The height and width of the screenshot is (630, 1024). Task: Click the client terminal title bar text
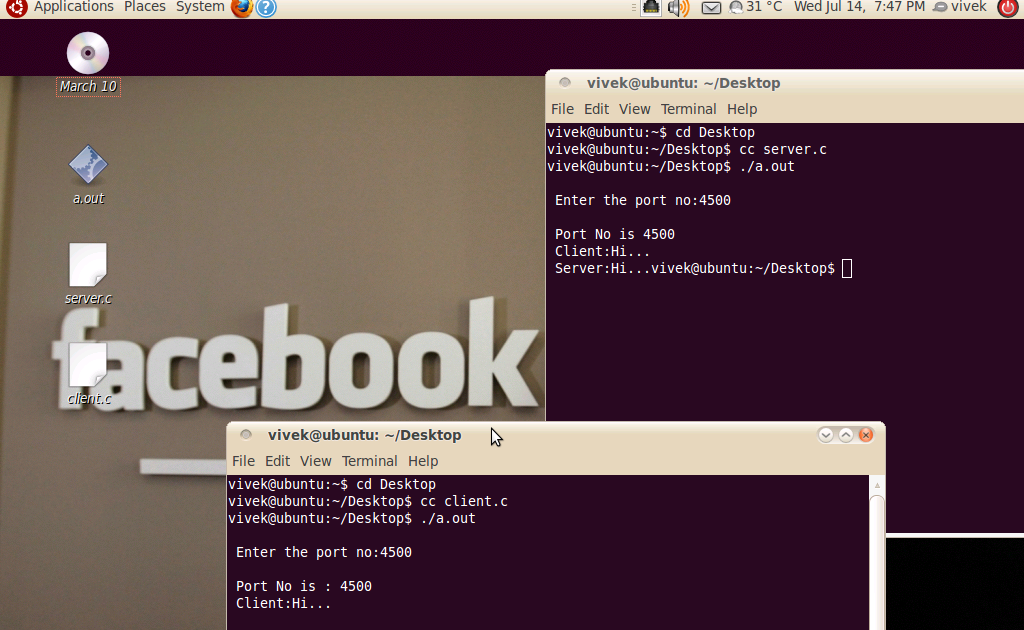(364, 435)
